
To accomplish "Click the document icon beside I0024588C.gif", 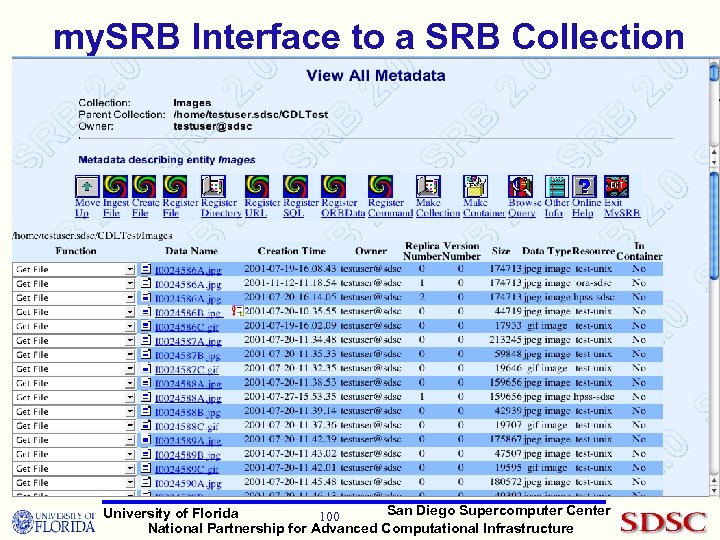I will tap(146, 426).
